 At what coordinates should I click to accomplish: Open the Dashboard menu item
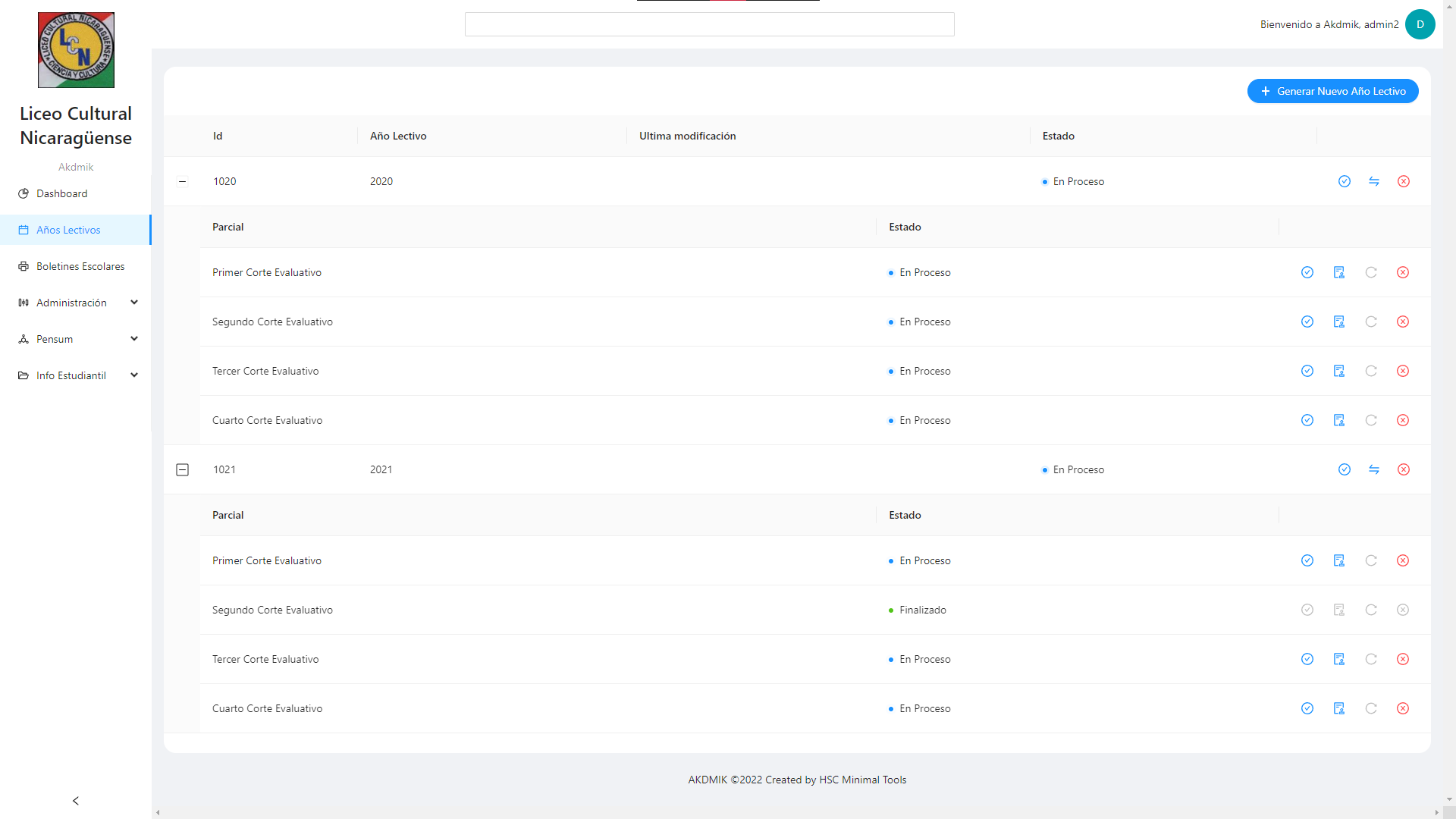click(x=62, y=193)
